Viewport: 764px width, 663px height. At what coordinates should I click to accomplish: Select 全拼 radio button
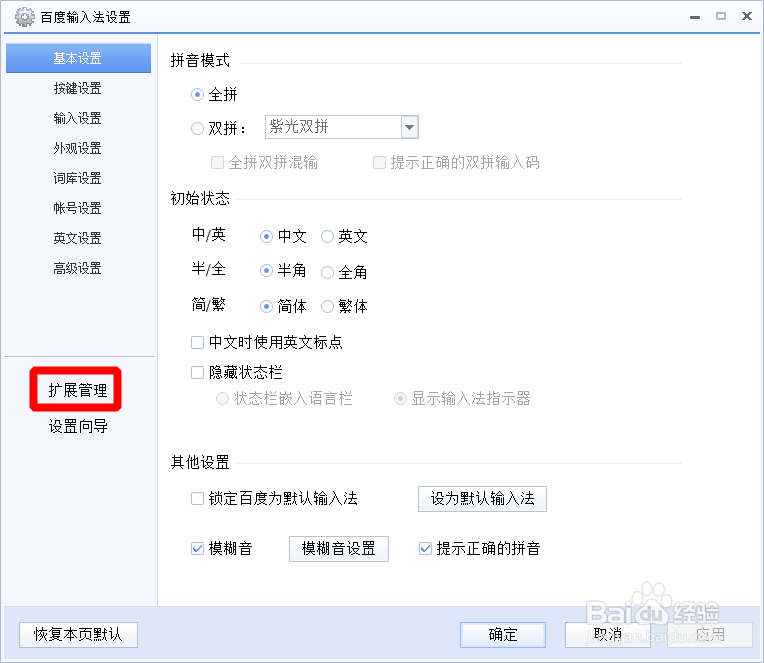tap(197, 95)
